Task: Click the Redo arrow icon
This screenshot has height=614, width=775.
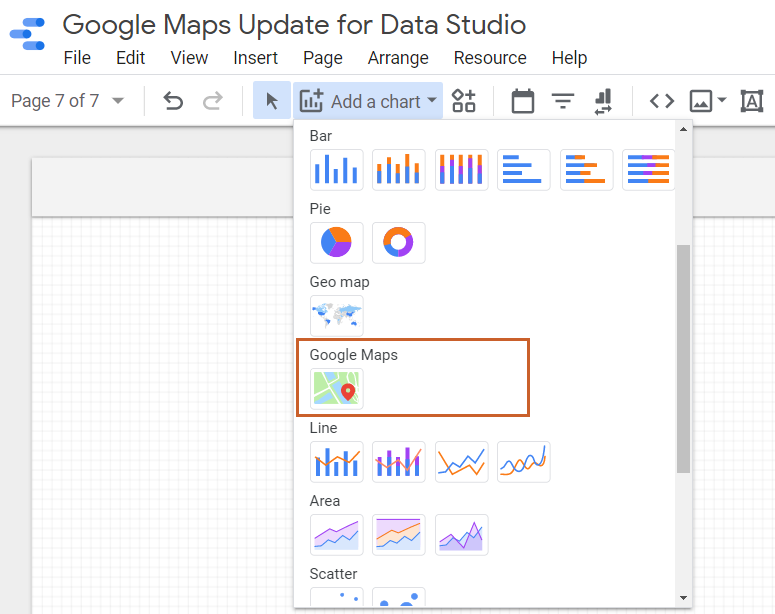Action: click(213, 101)
